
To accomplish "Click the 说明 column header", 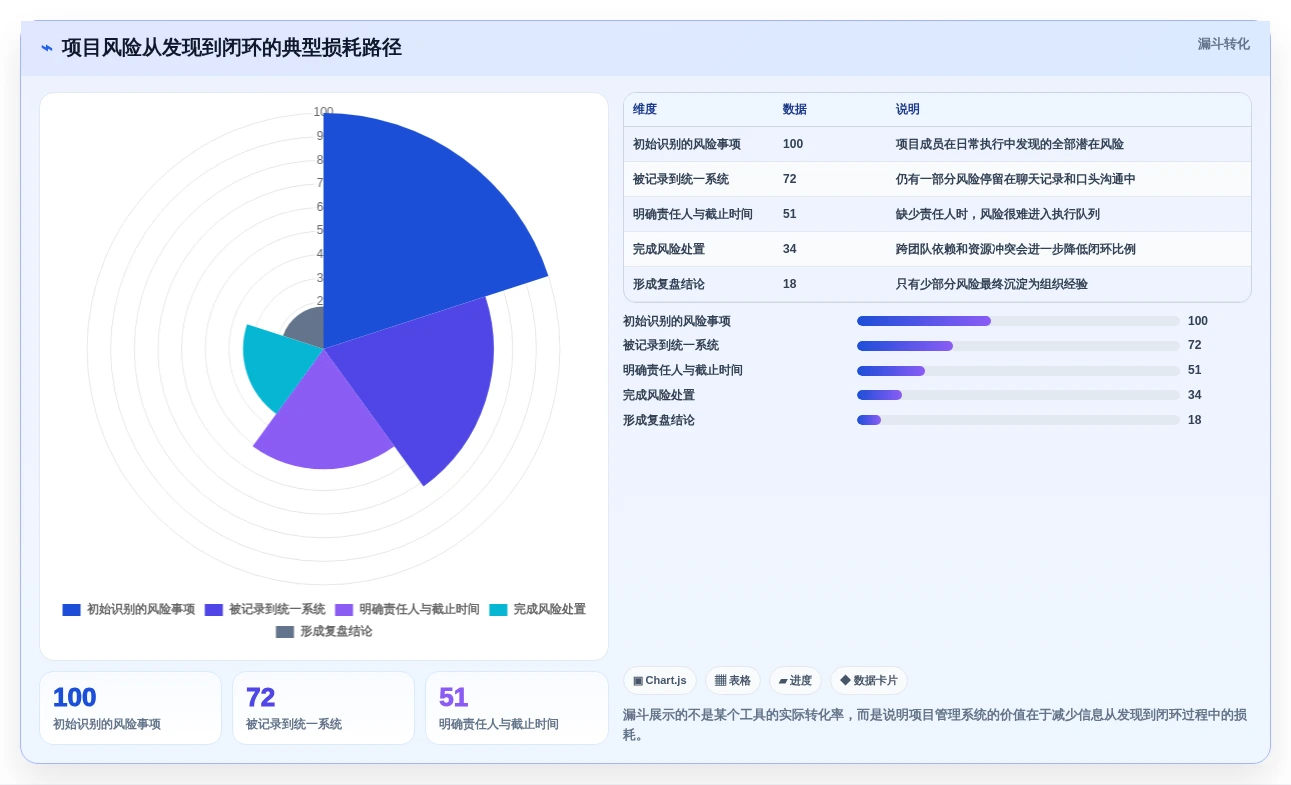I will (x=908, y=109).
